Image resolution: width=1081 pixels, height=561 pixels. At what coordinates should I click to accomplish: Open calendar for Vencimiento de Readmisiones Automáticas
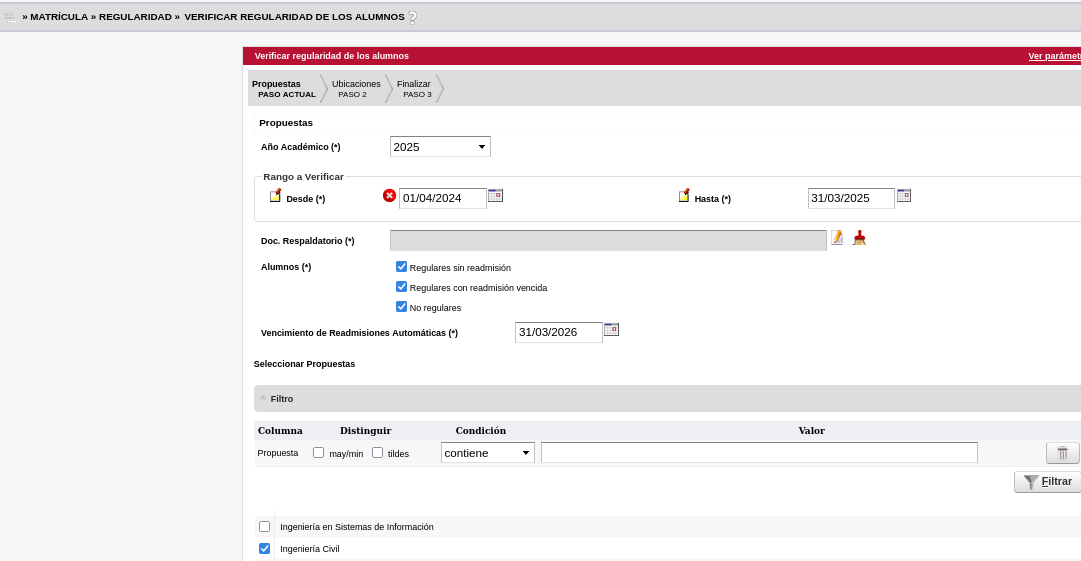click(612, 329)
